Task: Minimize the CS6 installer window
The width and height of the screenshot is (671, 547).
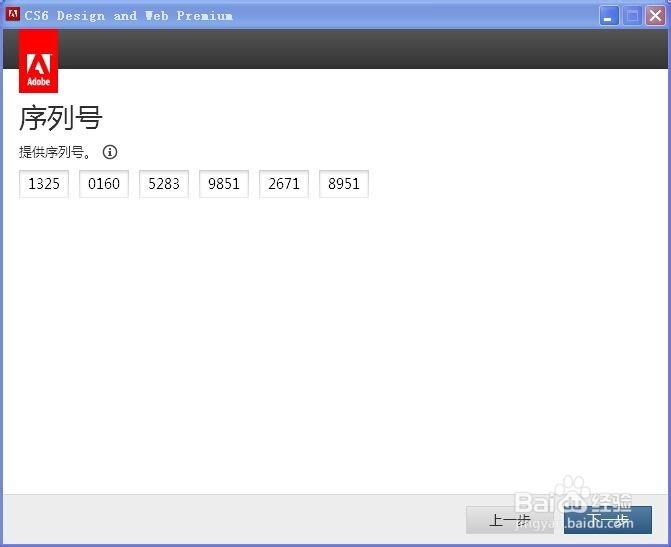Action: point(609,16)
